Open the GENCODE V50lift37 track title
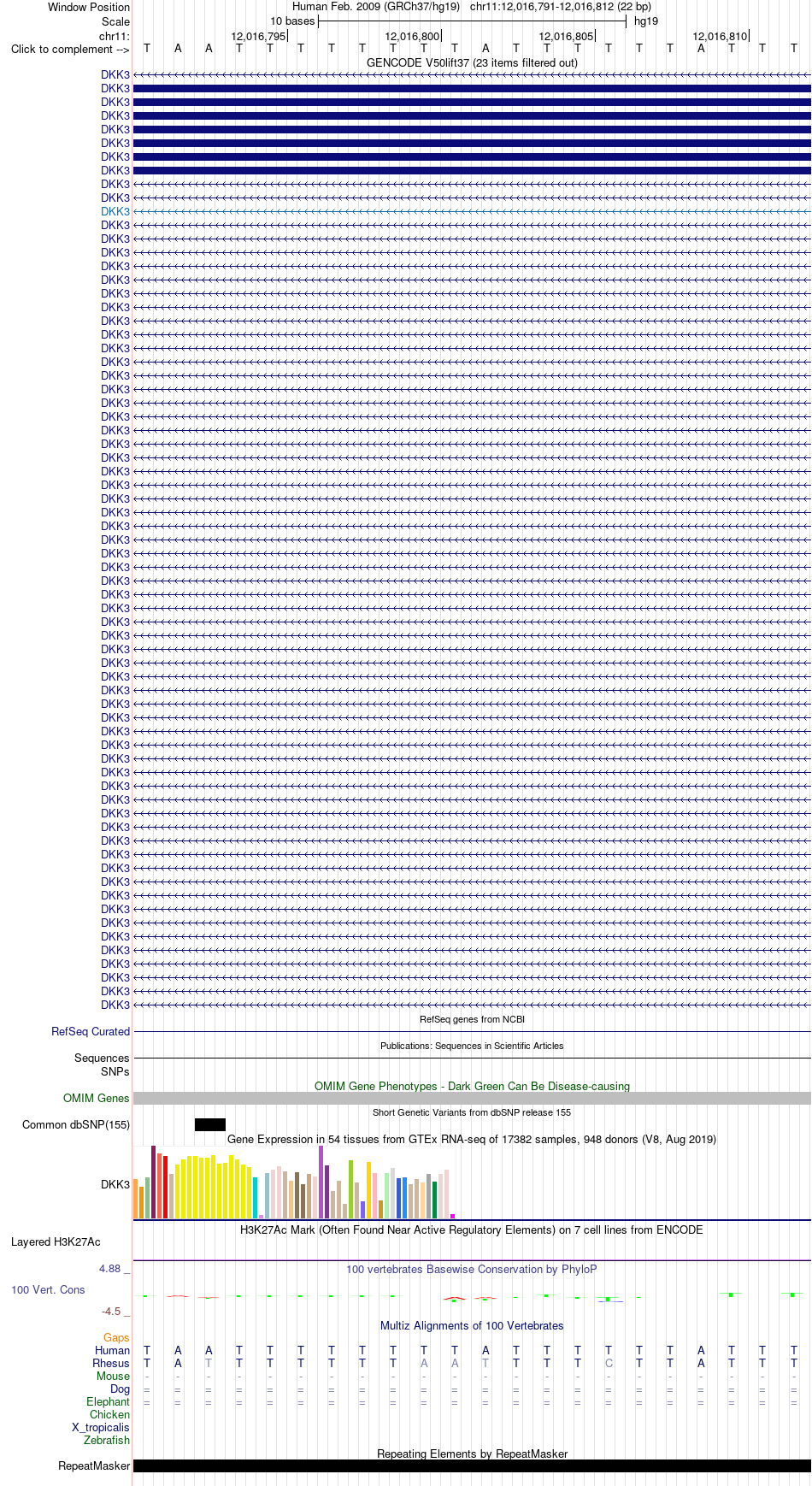Screen dimensions: 812x1486 click(x=472, y=62)
